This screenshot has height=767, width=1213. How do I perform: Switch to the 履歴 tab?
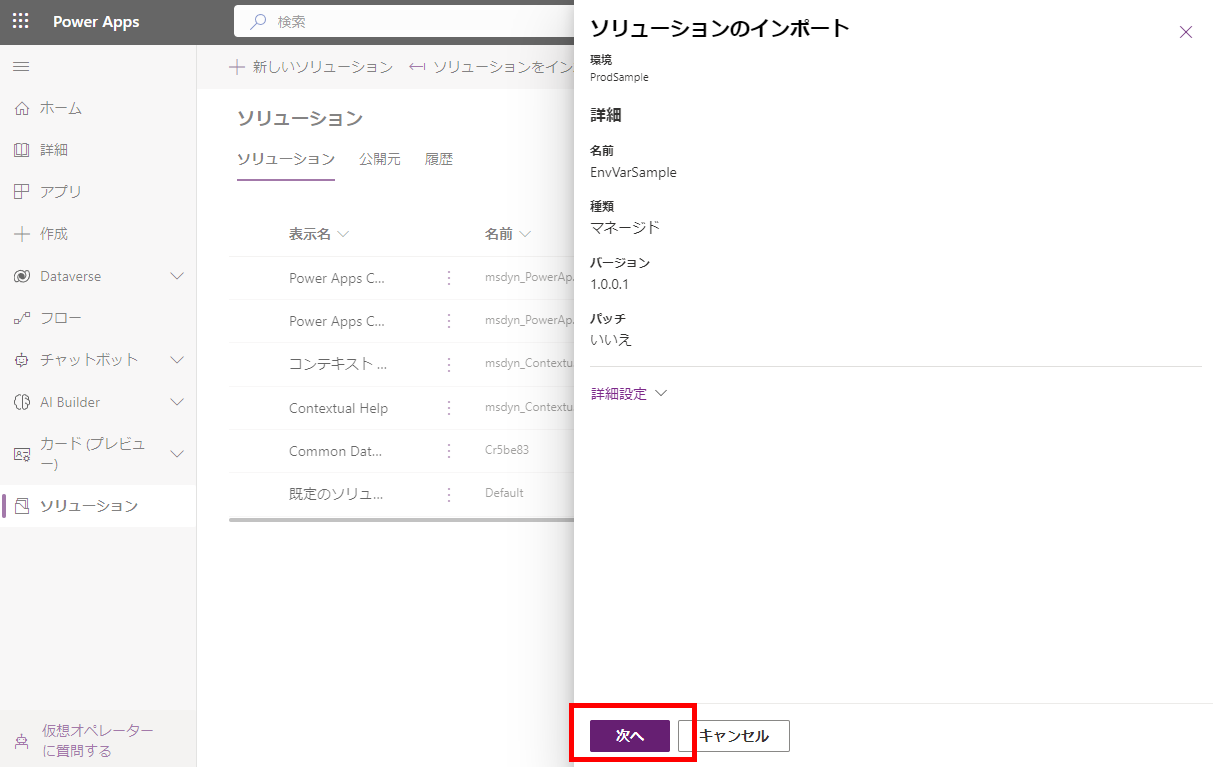tap(438, 159)
